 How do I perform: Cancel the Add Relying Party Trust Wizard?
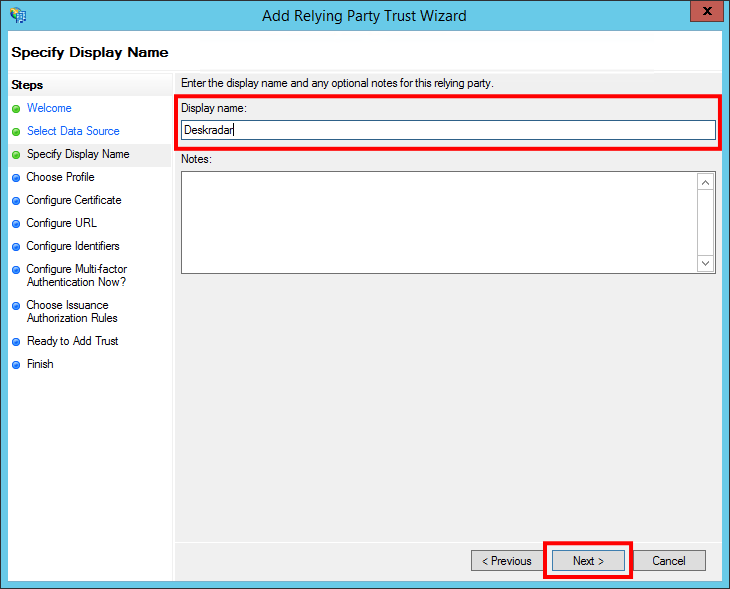point(669,561)
